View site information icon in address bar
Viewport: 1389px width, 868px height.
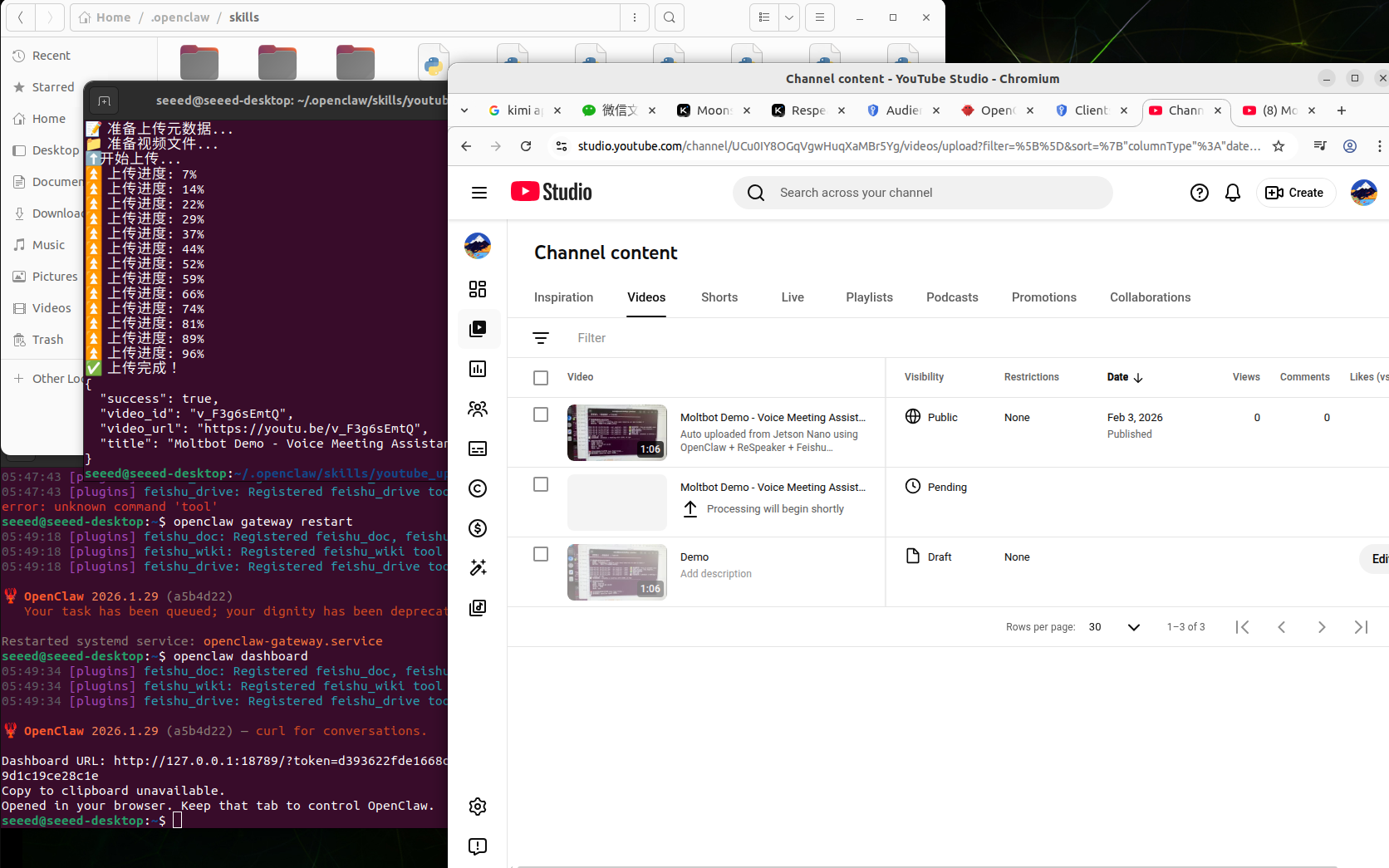(x=562, y=146)
